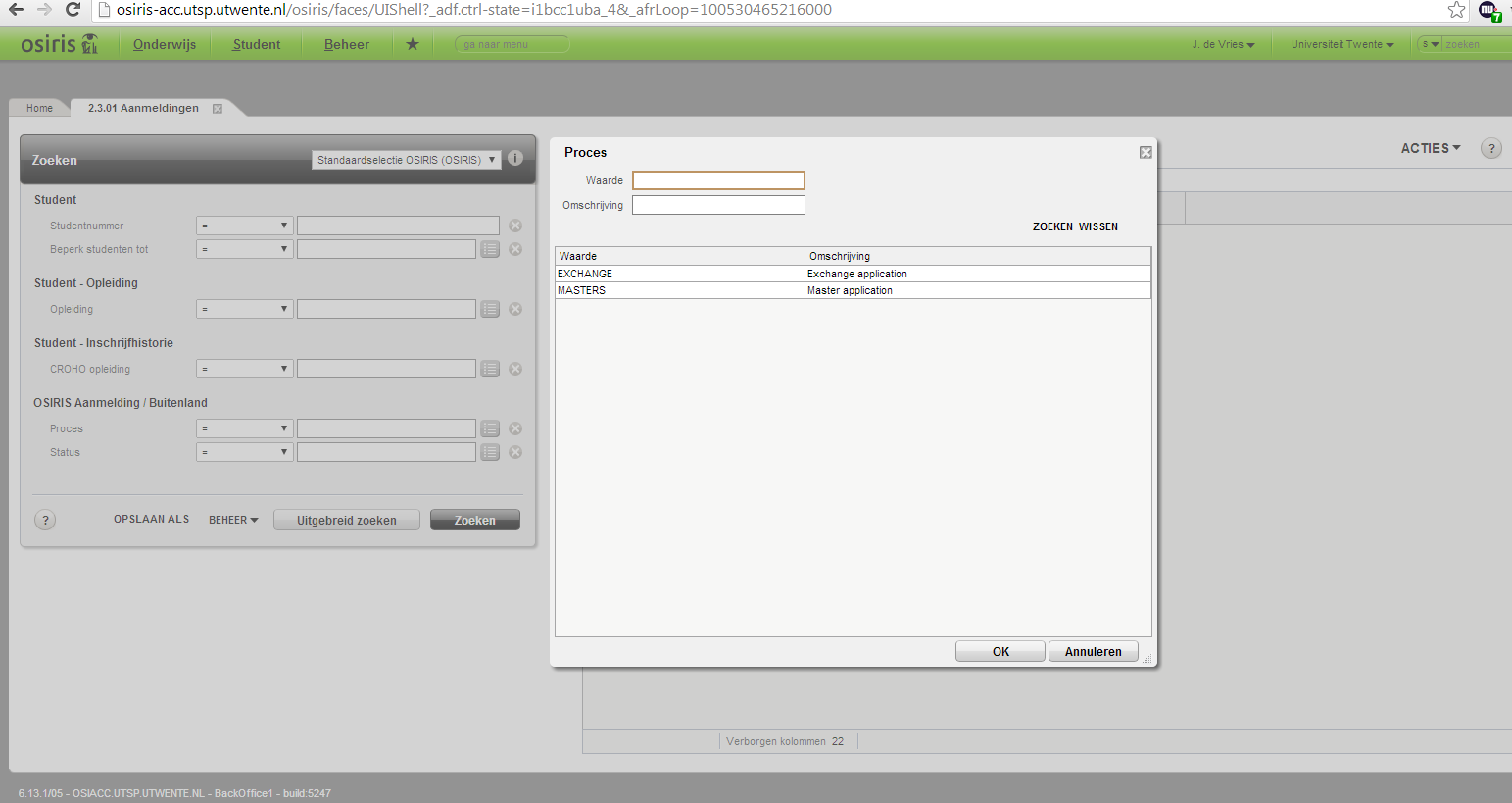Open CROHO opleiding operator dropdown
1512x803 pixels.
[x=244, y=369]
